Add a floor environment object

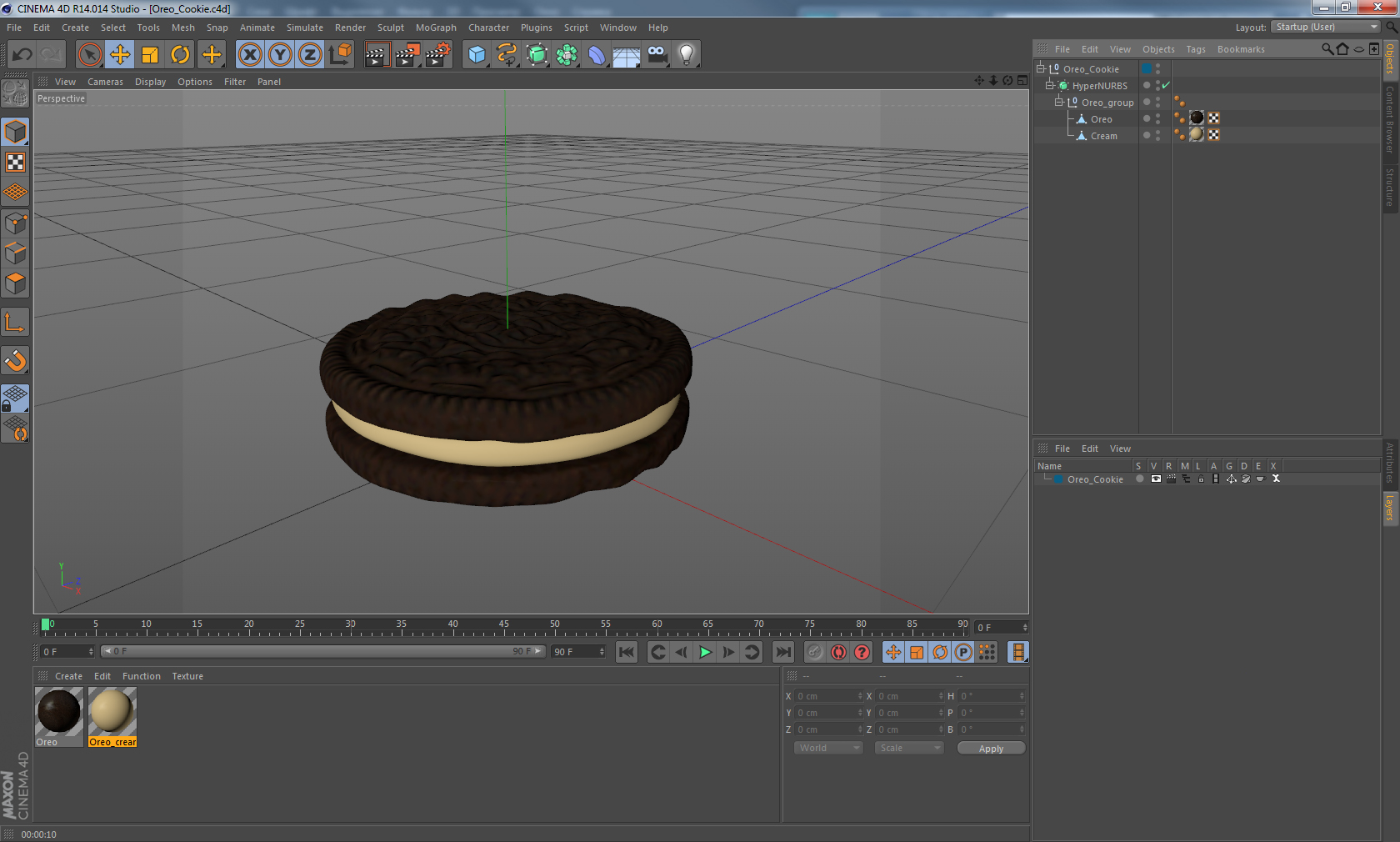click(627, 55)
